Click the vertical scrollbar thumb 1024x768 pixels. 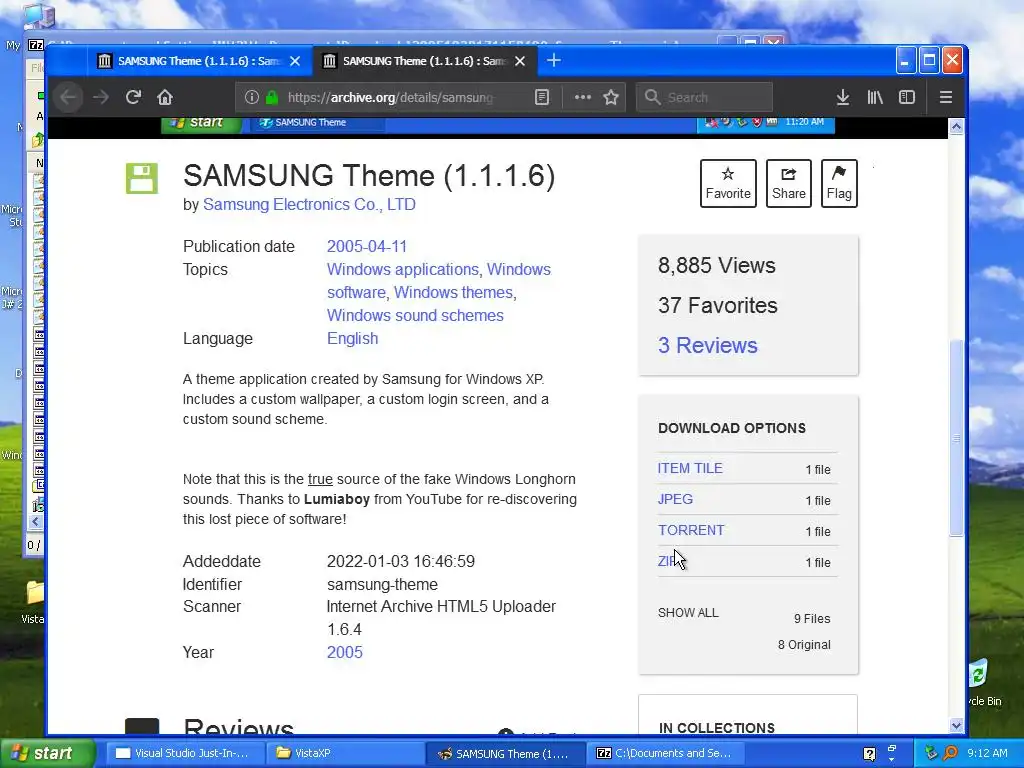(956, 438)
